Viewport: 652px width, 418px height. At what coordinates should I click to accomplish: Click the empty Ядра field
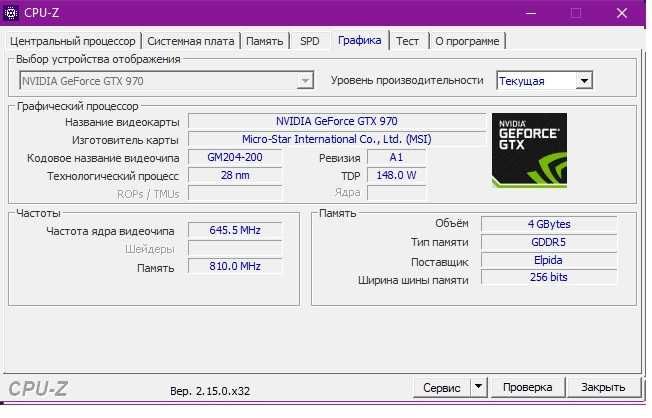[x=396, y=193]
